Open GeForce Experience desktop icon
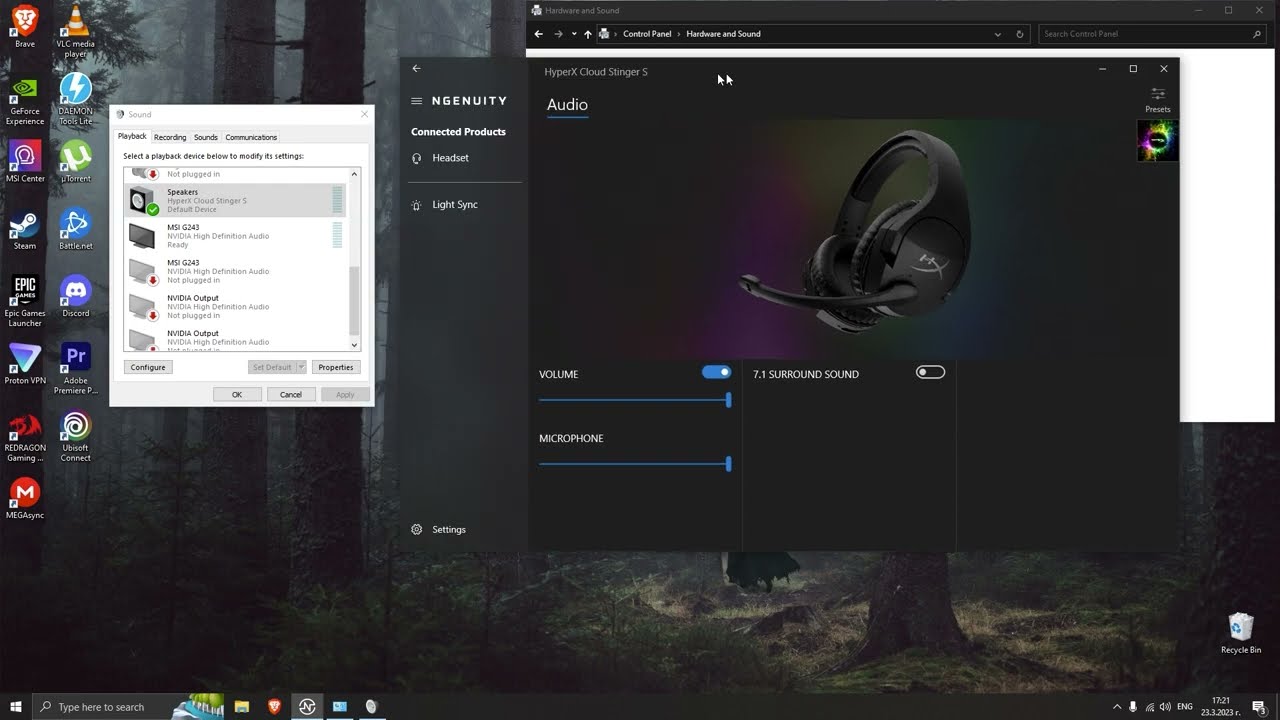1280x720 pixels. tap(25, 100)
